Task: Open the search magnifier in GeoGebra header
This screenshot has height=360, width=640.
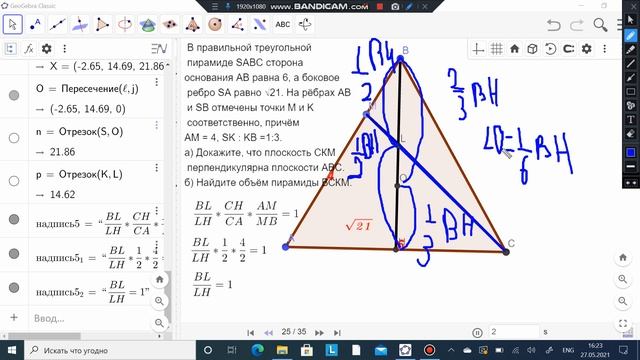Action: [600, 25]
